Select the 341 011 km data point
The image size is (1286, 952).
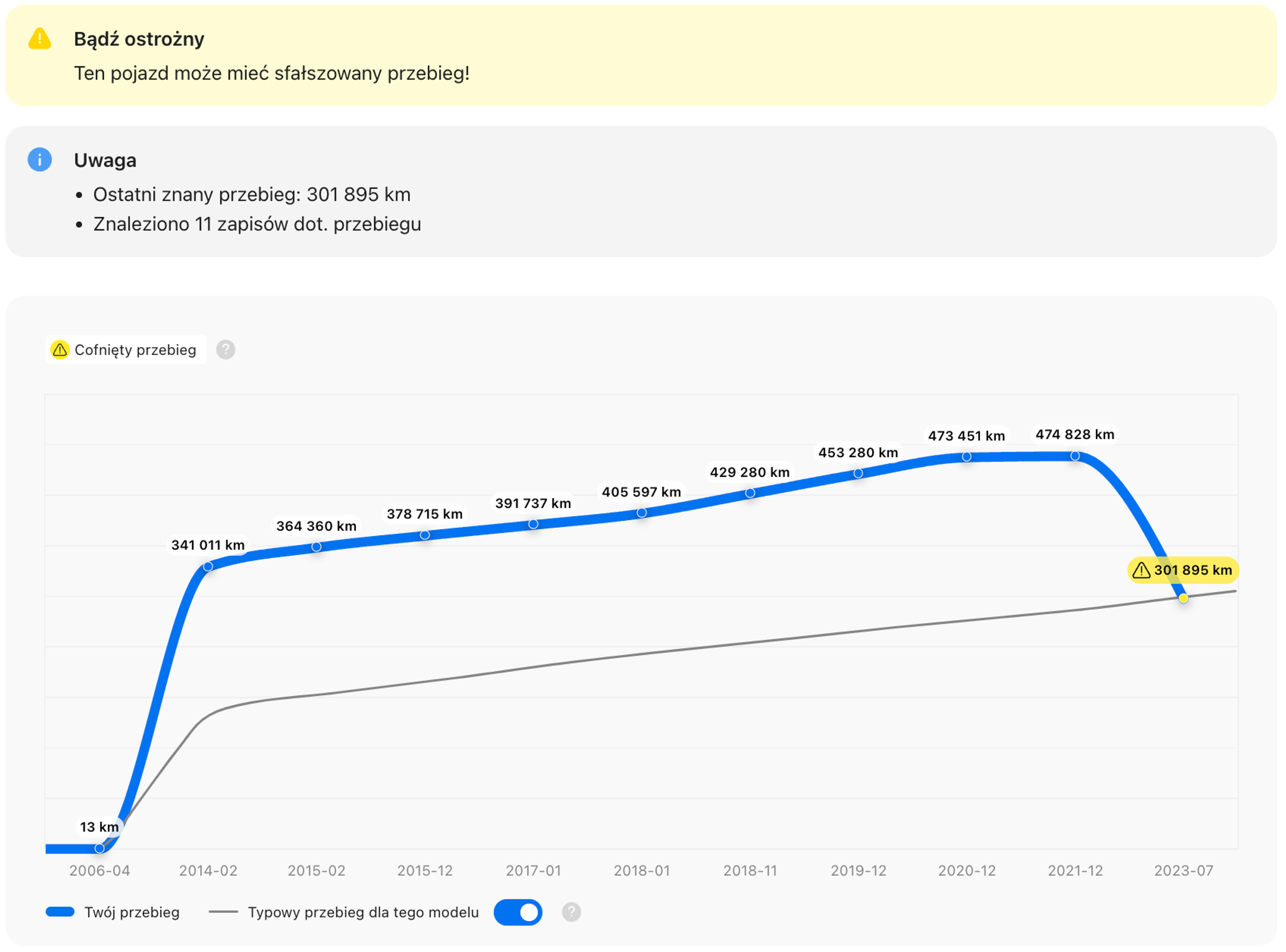click(x=208, y=566)
